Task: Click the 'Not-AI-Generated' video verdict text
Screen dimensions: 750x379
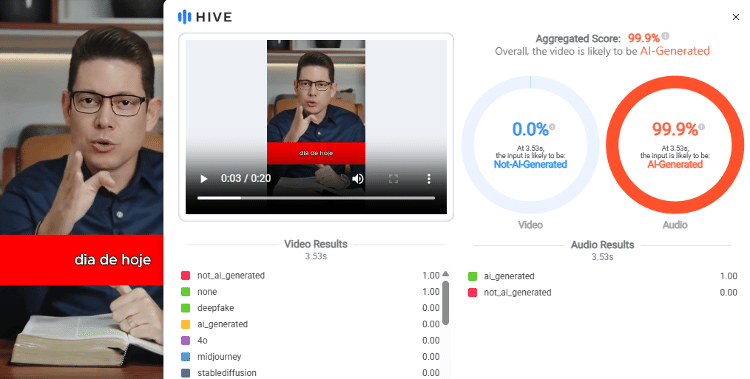Action: (x=530, y=165)
